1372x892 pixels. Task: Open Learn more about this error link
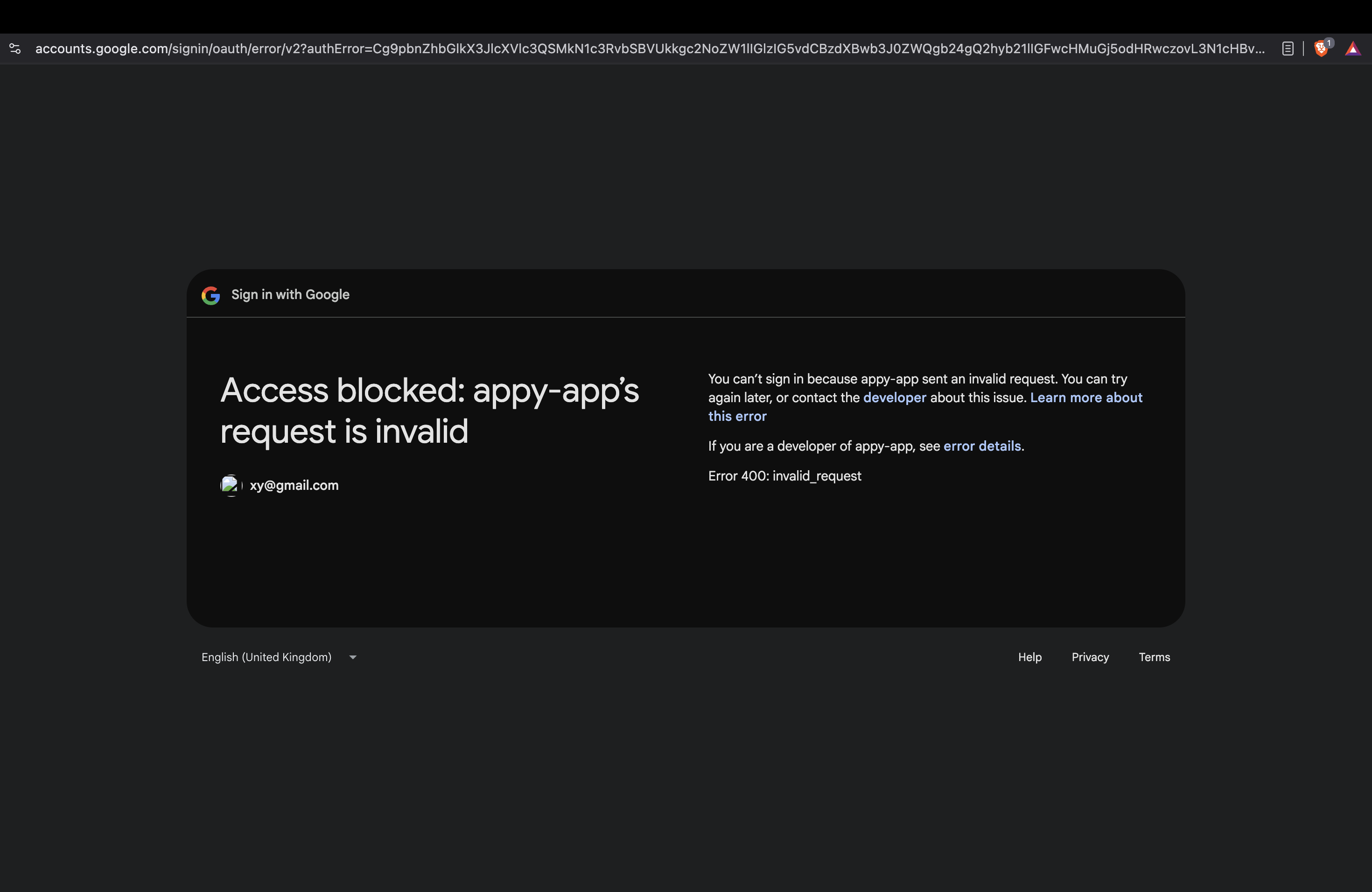point(925,407)
